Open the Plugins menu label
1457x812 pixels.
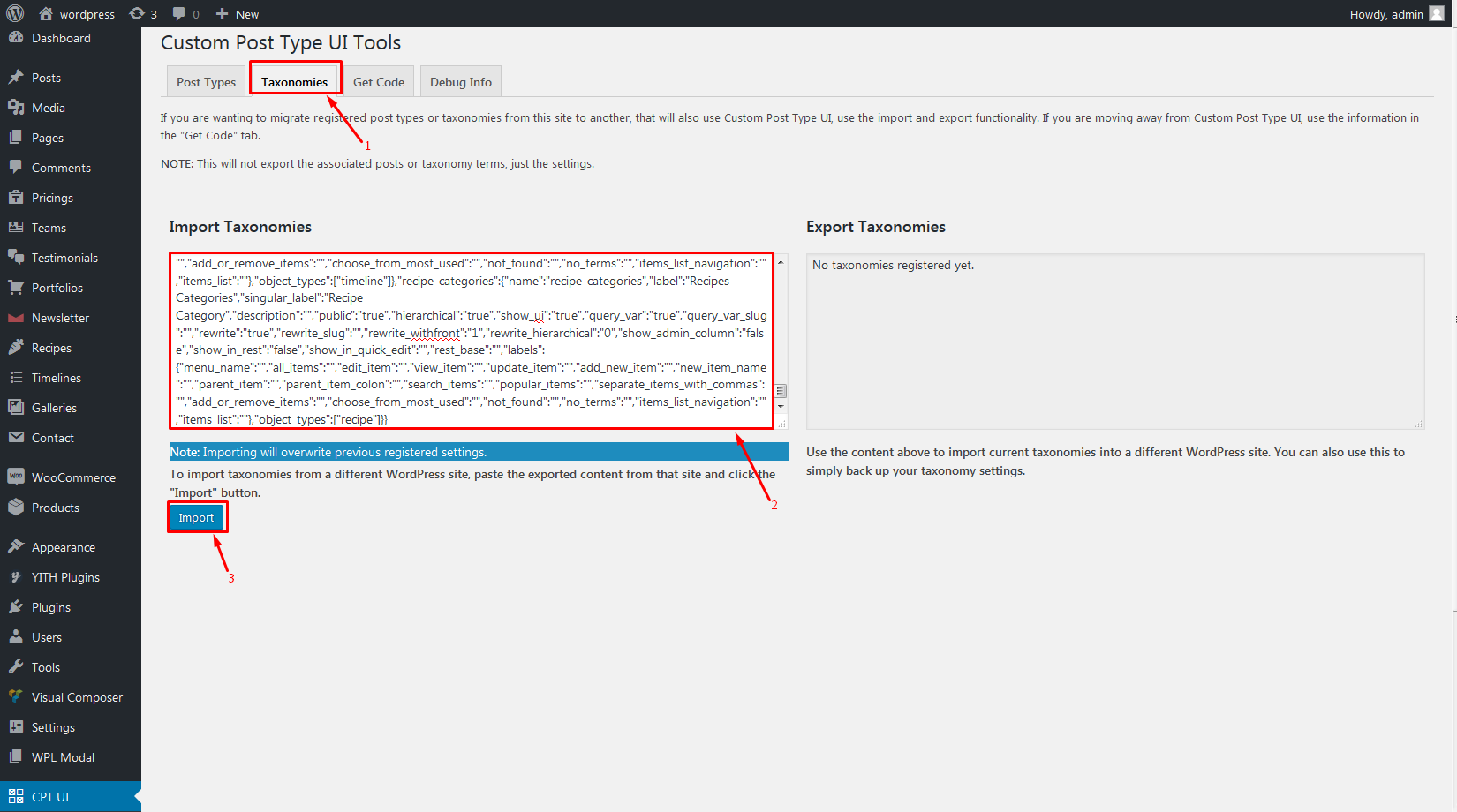[51, 607]
